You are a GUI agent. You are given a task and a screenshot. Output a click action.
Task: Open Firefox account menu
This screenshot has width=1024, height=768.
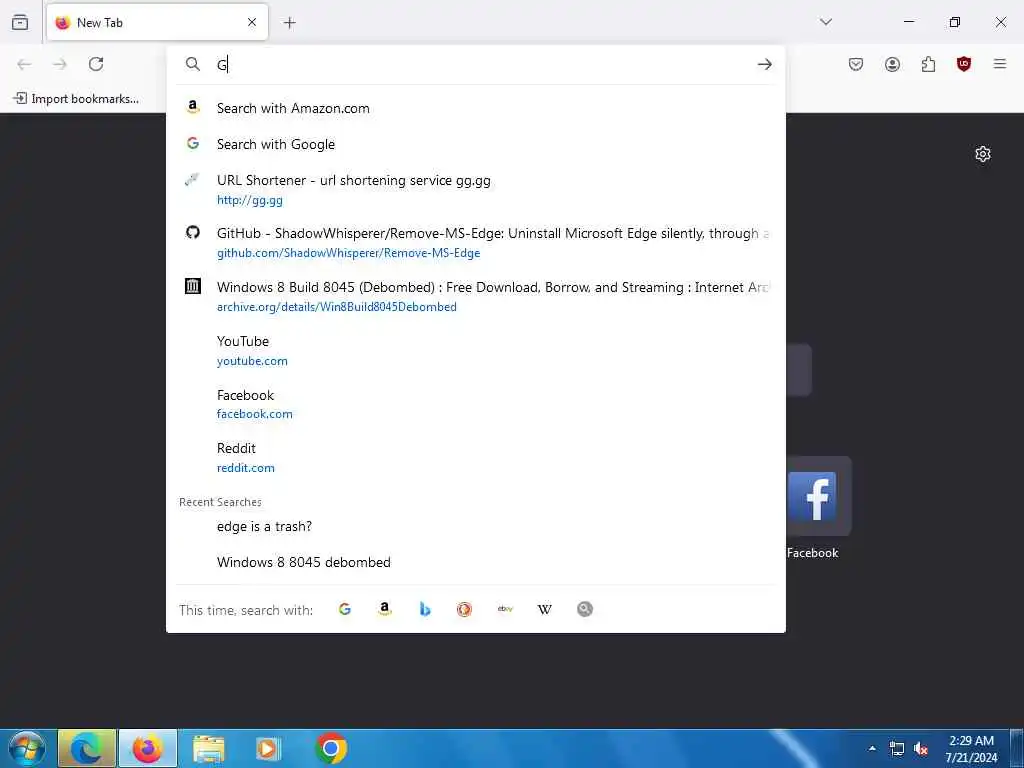click(x=892, y=64)
